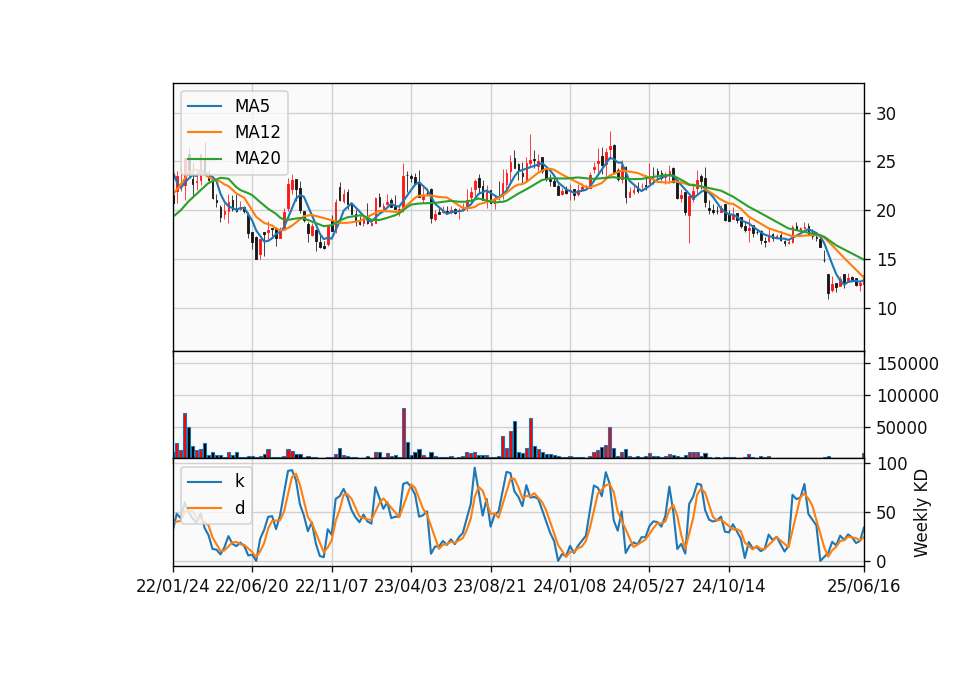Click the MA5 legend label
The image size is (960, 690).
(x=252, y=106)
